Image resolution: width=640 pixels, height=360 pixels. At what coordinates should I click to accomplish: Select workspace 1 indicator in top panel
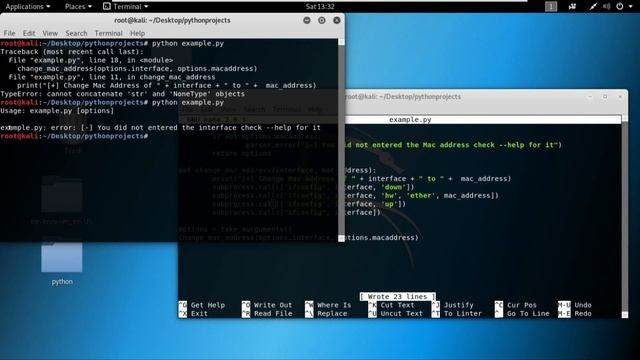click(x=551, y=7)
